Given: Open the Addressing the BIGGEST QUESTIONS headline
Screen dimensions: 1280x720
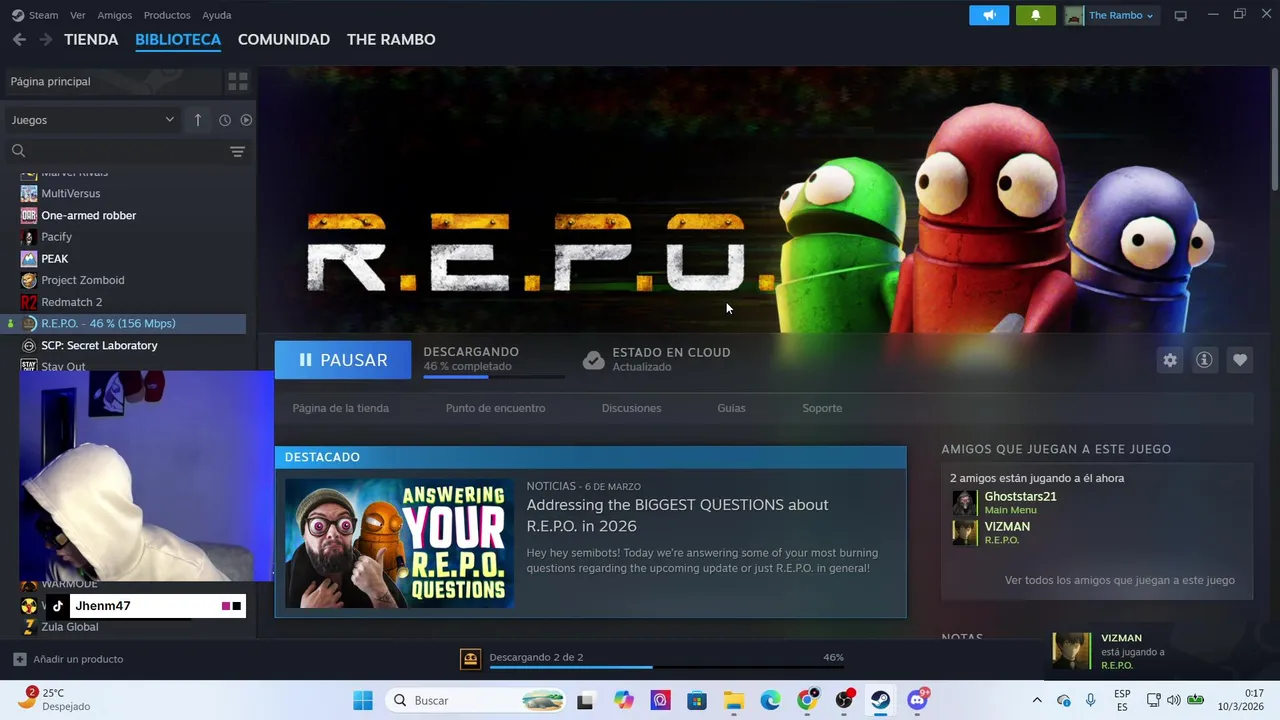Looking at the screenshot, I should coord(678,515).
